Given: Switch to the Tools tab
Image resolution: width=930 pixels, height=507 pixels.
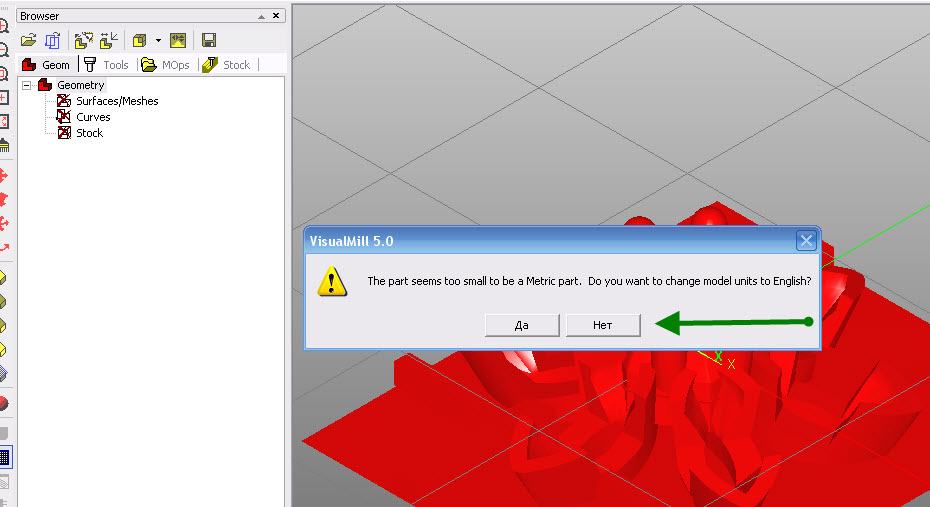Looking at the screenshot, I should (x=107, y=65).
